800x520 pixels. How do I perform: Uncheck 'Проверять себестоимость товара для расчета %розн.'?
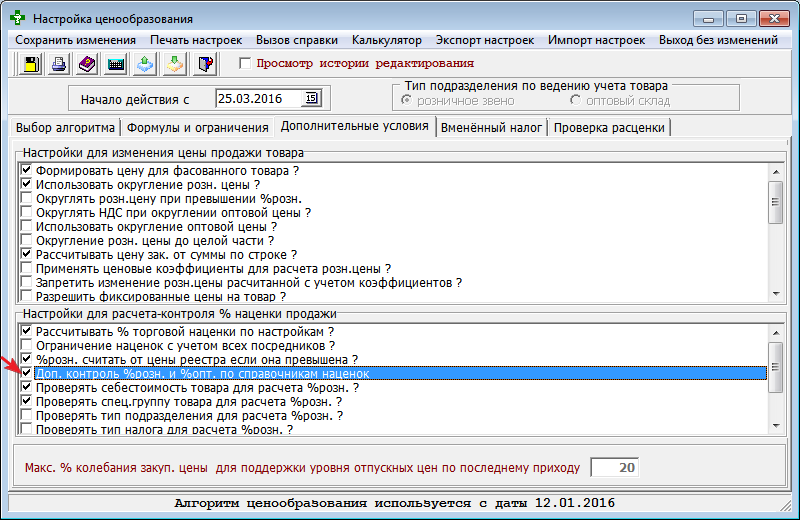26,387
